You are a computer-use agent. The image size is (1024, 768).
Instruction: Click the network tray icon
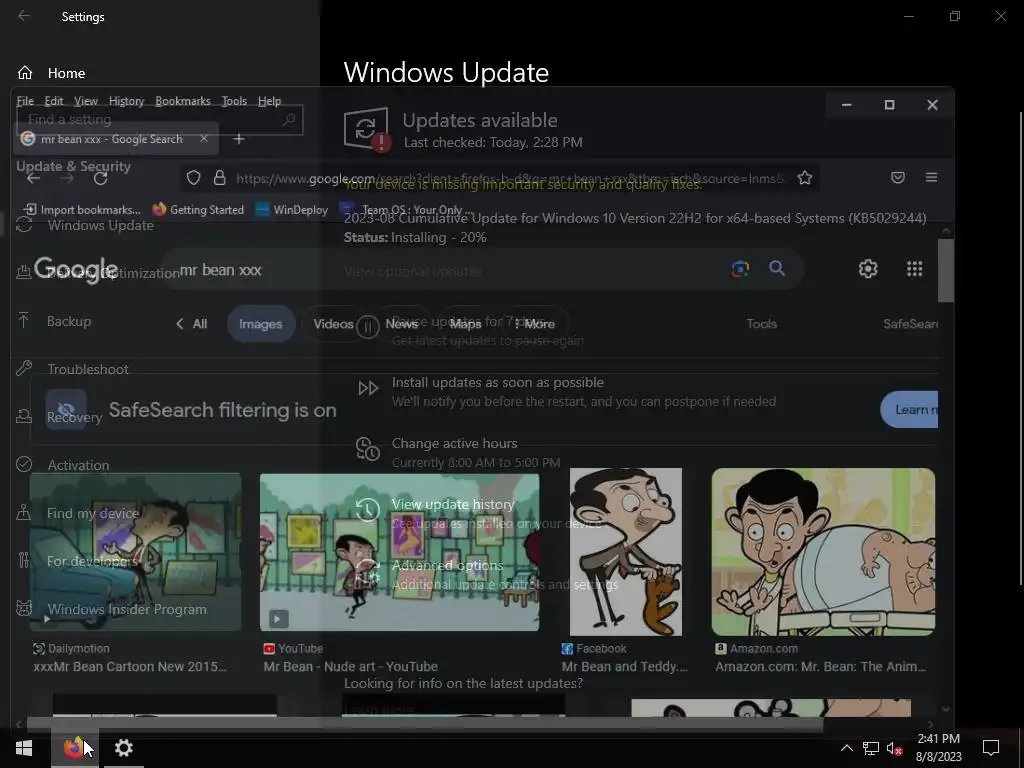tap(870, 748)
